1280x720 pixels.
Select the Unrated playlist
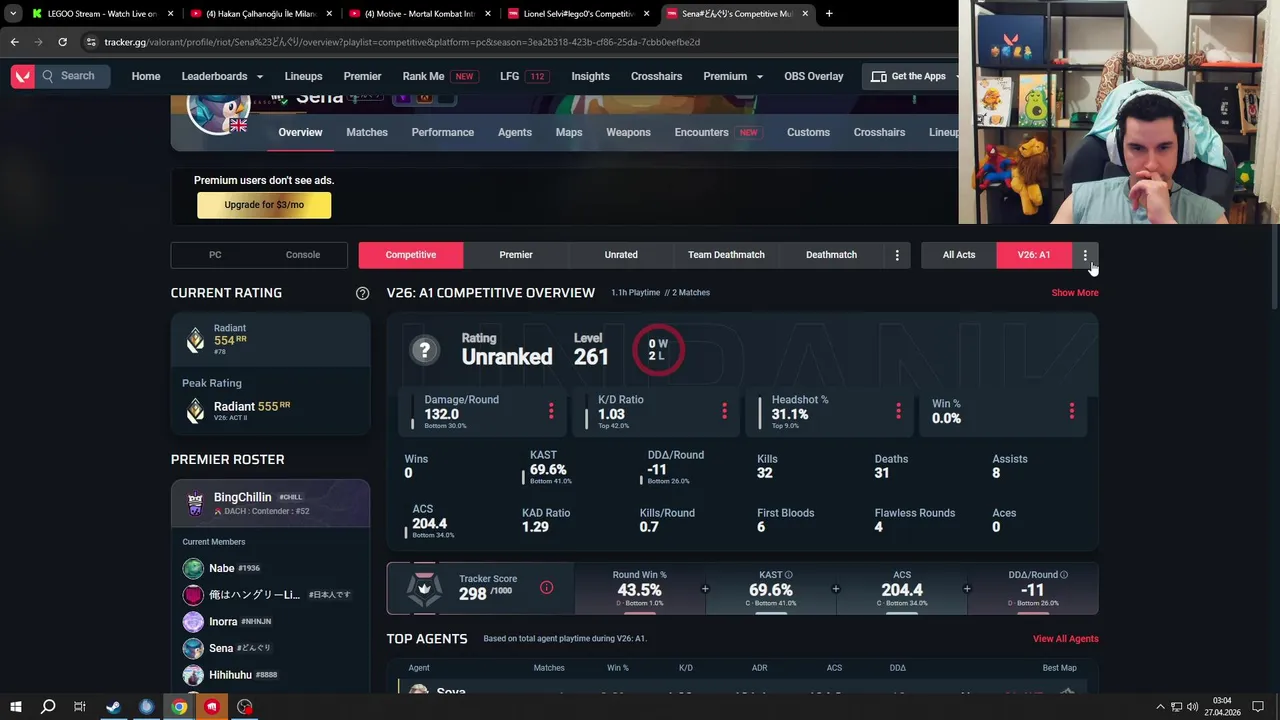621,255
